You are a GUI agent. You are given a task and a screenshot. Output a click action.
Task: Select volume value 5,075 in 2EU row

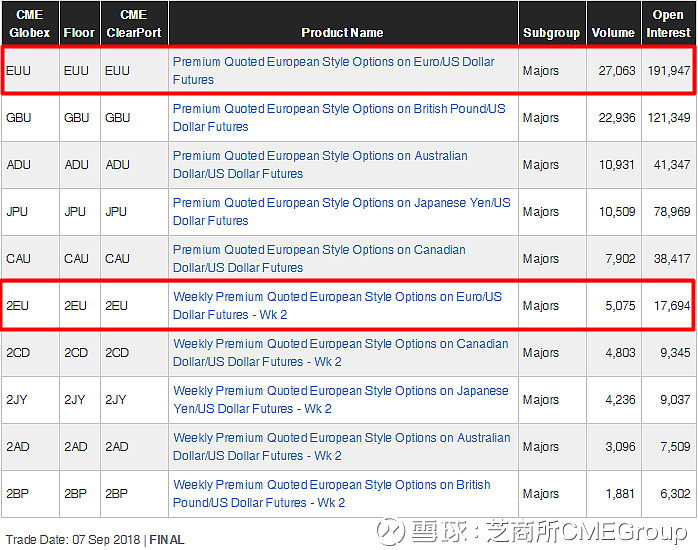620,306
